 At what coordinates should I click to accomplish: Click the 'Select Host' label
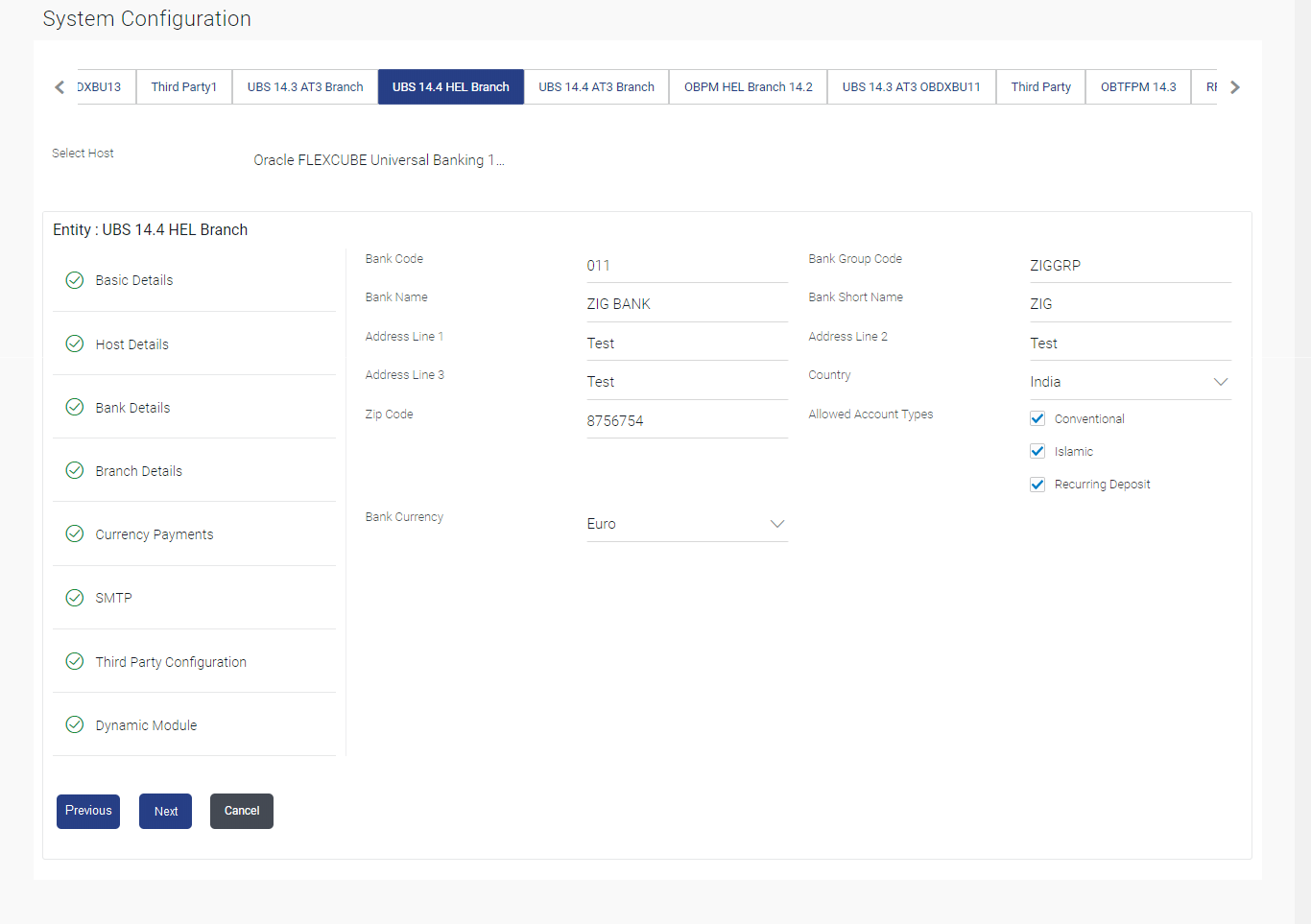point(83,154)
